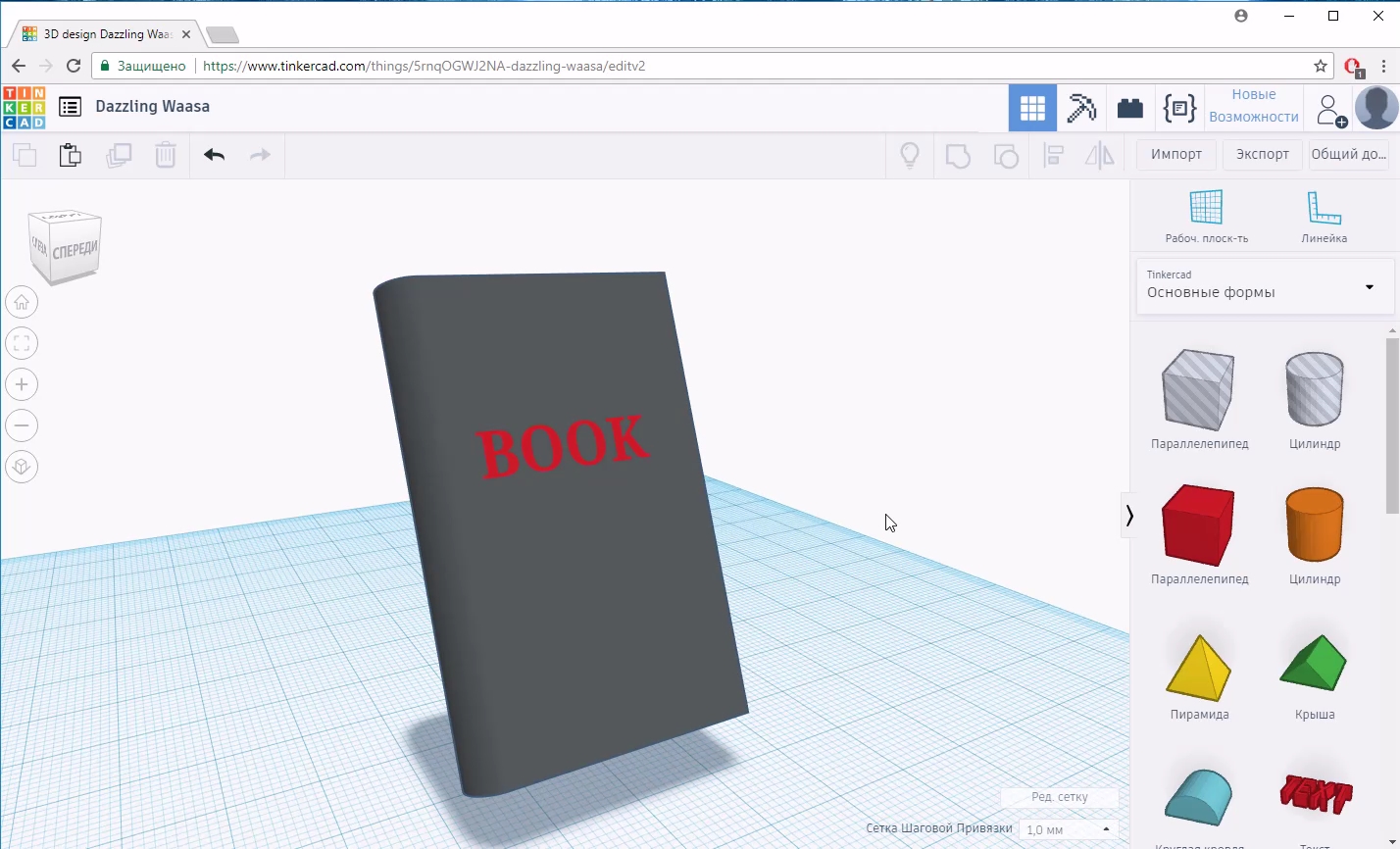Select the yellow Пирамида shape
This screenshot has width=1400, height=849.
(1199, 668)
